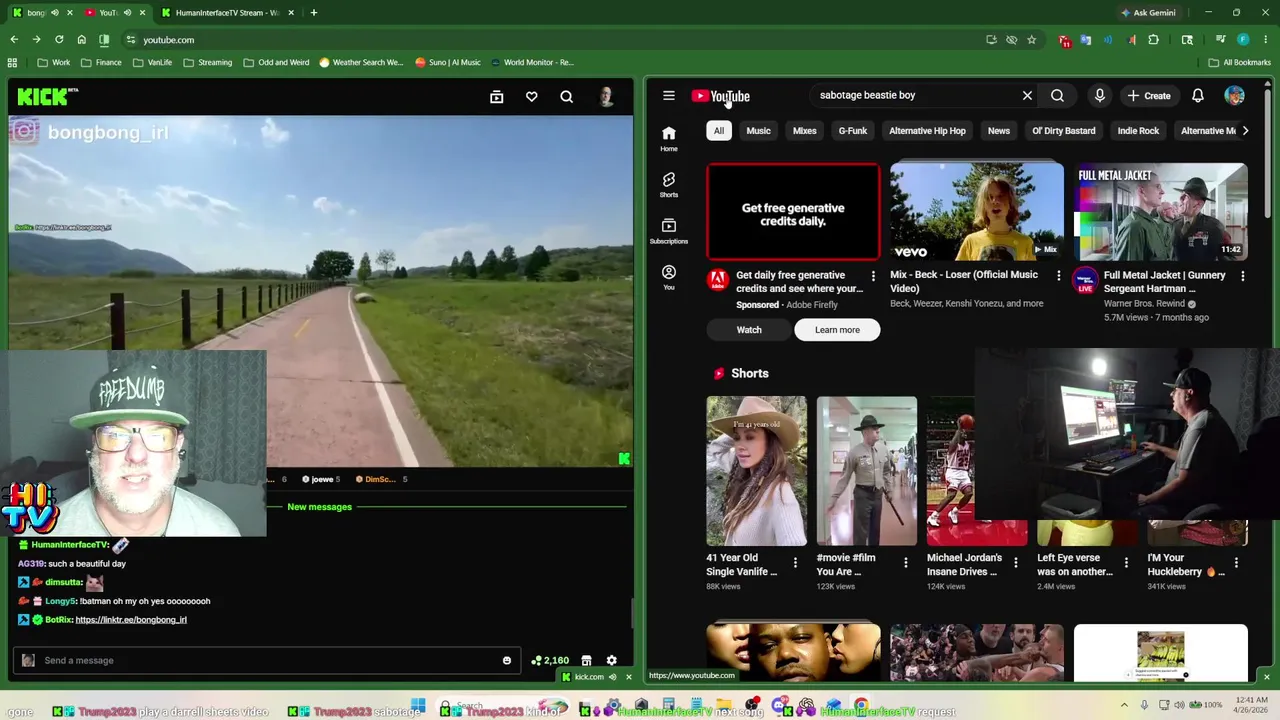Open Kick chat settings gear
The height and width of the screenshot is (720, 1280).
pos(612,660)
